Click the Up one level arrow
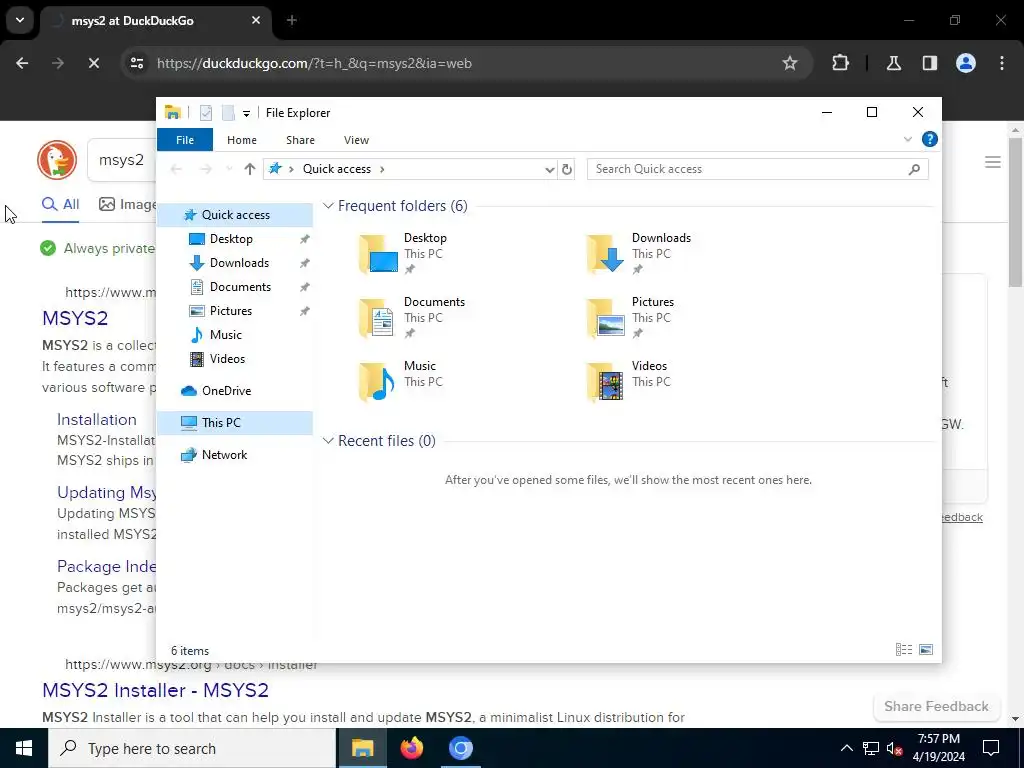1024x768 pixels. click(x=249, y=169)
